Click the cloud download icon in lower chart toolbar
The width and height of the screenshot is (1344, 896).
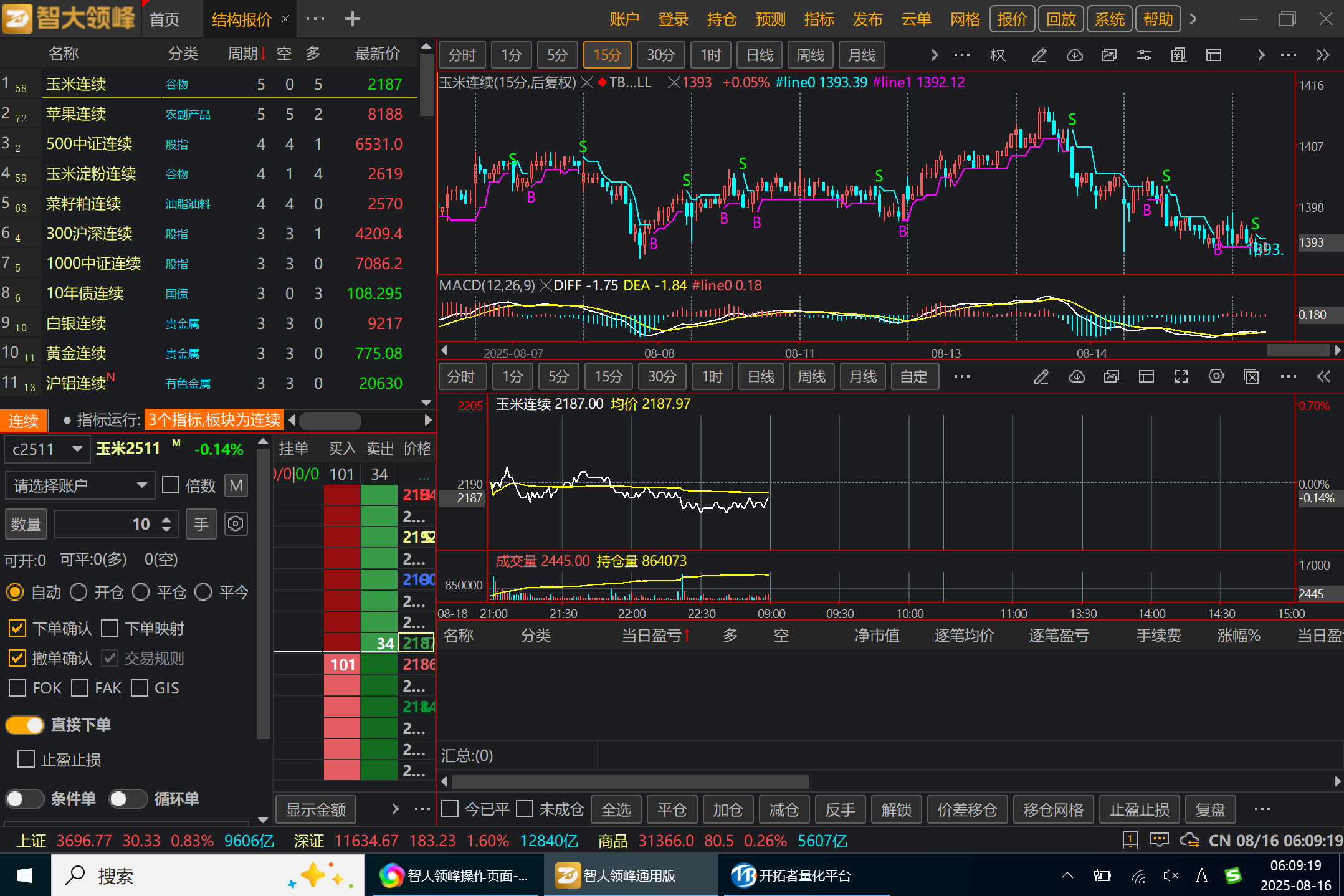pyautogui.click(x=1077, y=376)
